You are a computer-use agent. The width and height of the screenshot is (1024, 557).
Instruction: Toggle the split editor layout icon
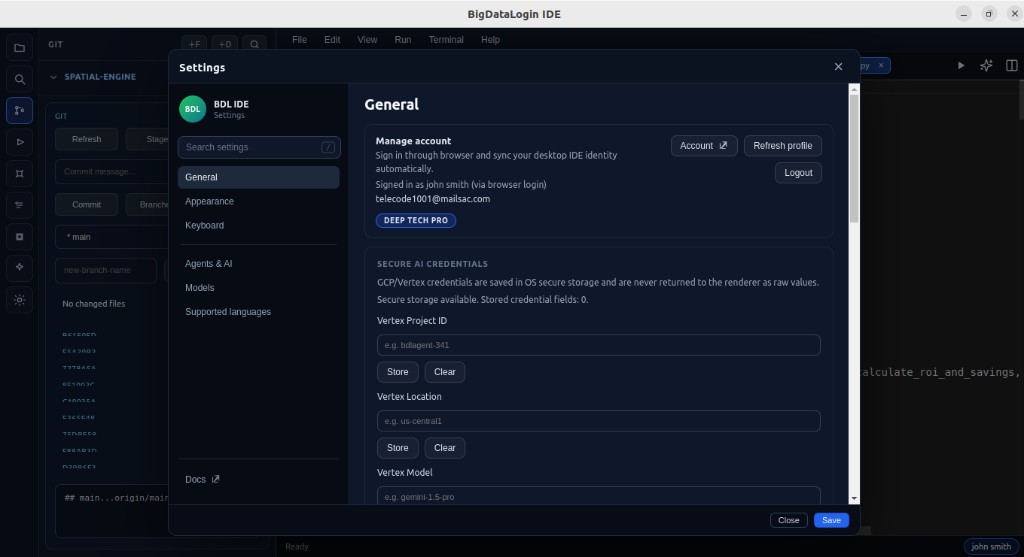point(1012,65)
